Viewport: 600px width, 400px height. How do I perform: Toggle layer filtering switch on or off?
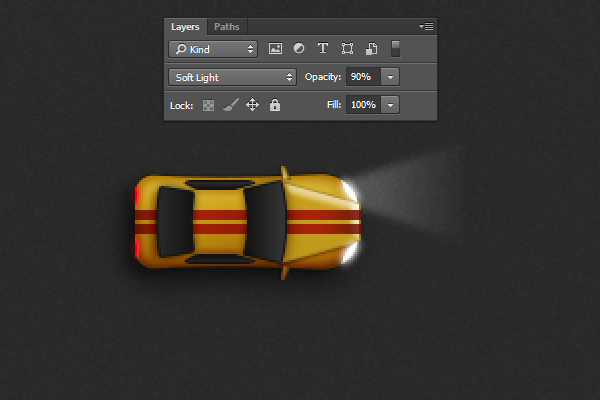[x=396, y=48]
